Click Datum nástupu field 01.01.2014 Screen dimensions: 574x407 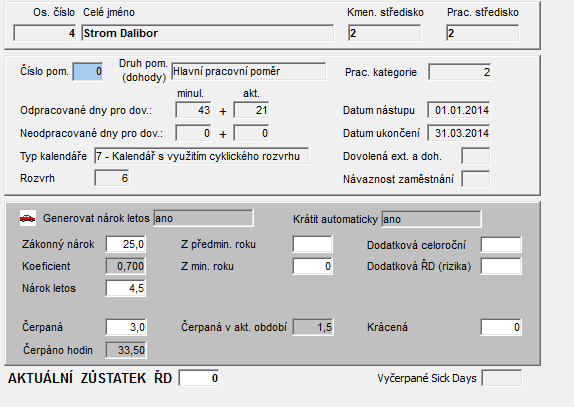[x=459, y=110]
